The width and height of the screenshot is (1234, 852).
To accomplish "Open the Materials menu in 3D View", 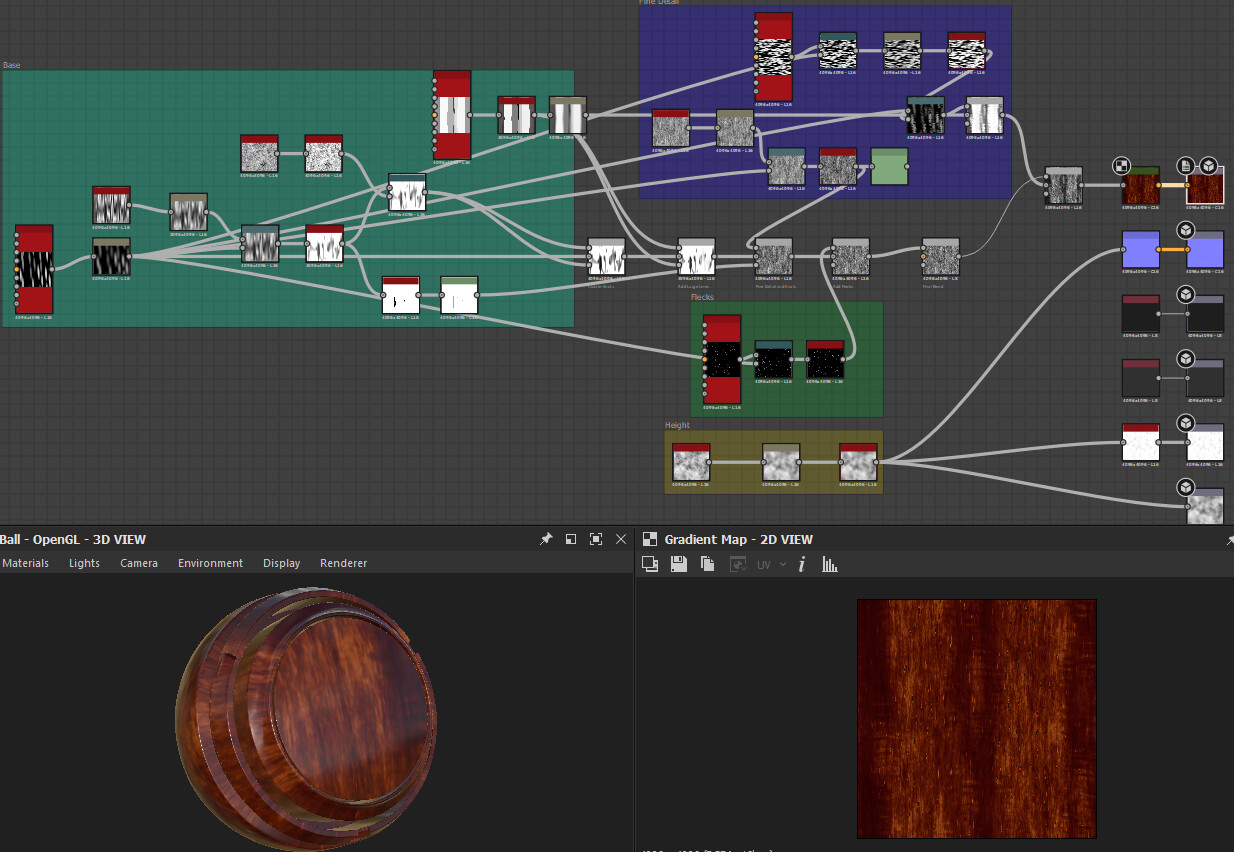I will point(26,563).
